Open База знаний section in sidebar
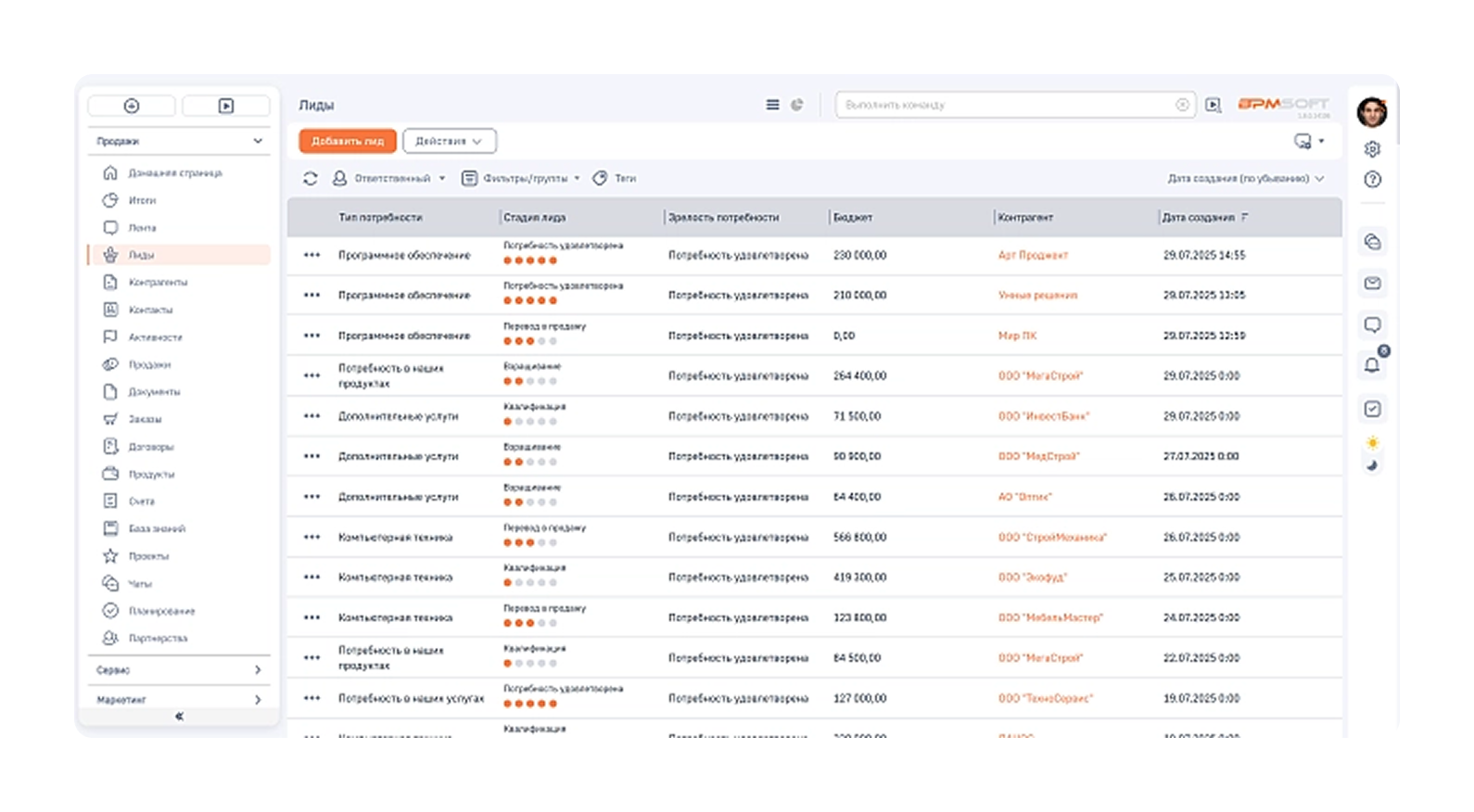This screenshot has height=812, width=1474. [157, 528]
